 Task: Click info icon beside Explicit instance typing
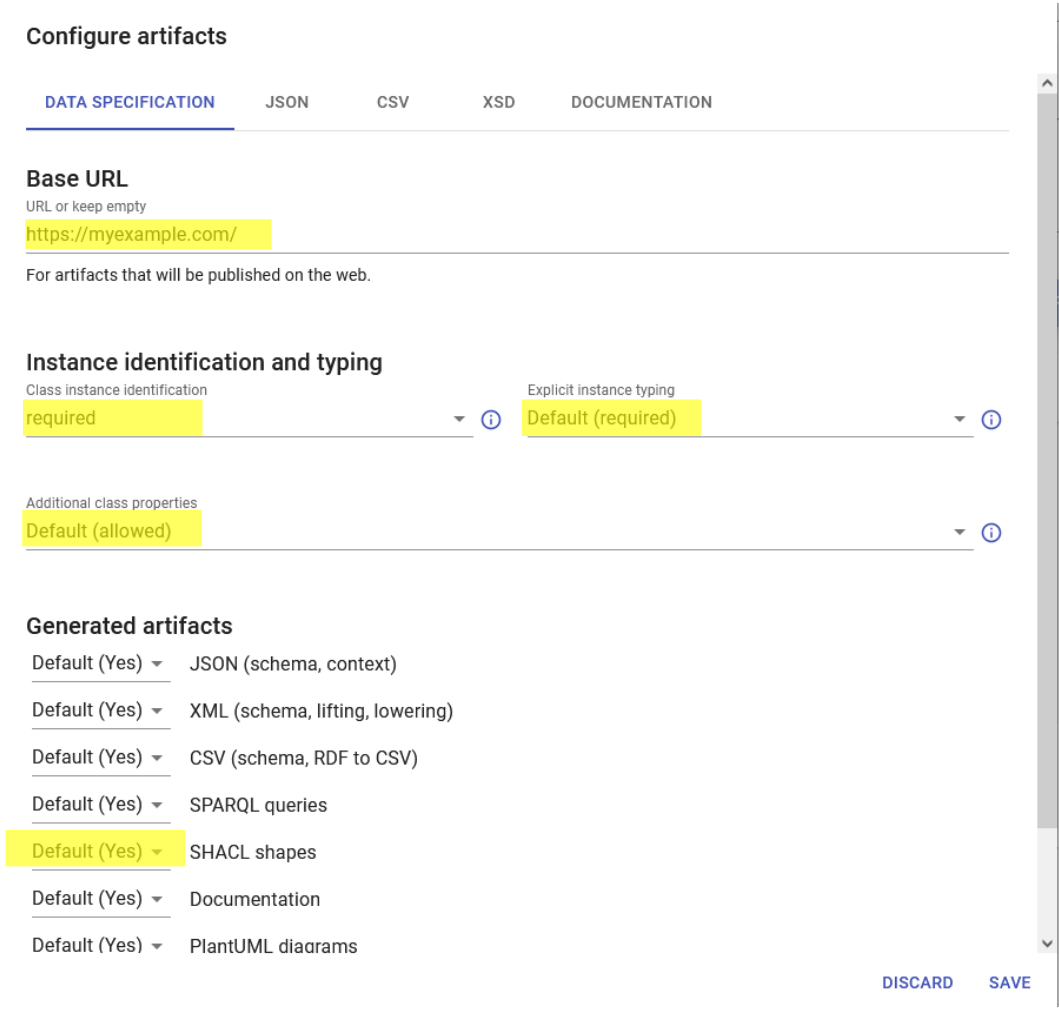(991, 420)
